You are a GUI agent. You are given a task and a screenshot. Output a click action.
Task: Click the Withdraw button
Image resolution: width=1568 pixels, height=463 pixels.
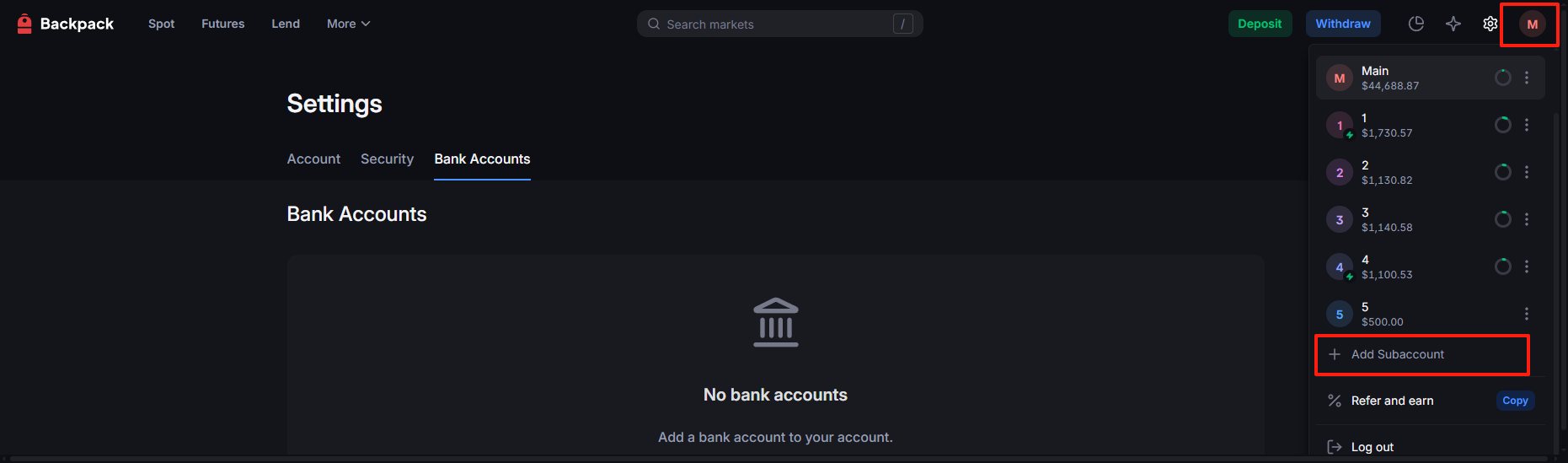[1343, 24]
